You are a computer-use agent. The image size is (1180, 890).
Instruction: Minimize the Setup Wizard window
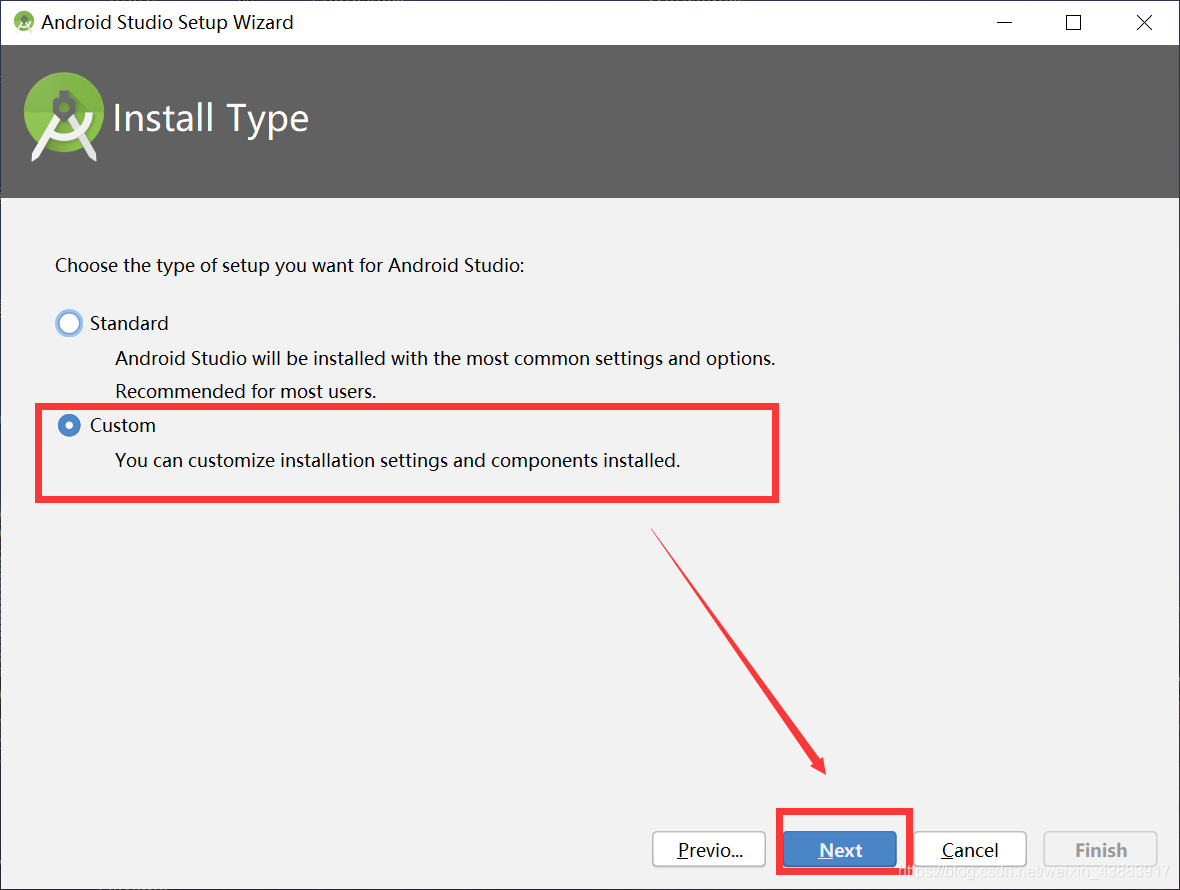pos(1004,23)
